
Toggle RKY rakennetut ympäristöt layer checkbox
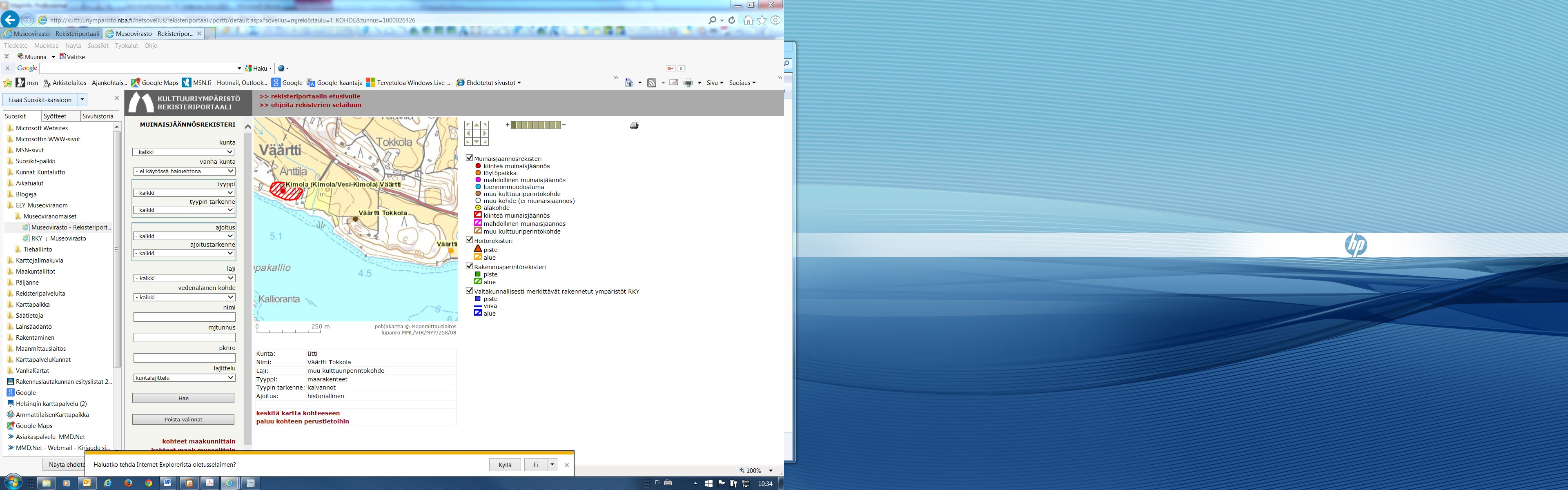(469, 290)
